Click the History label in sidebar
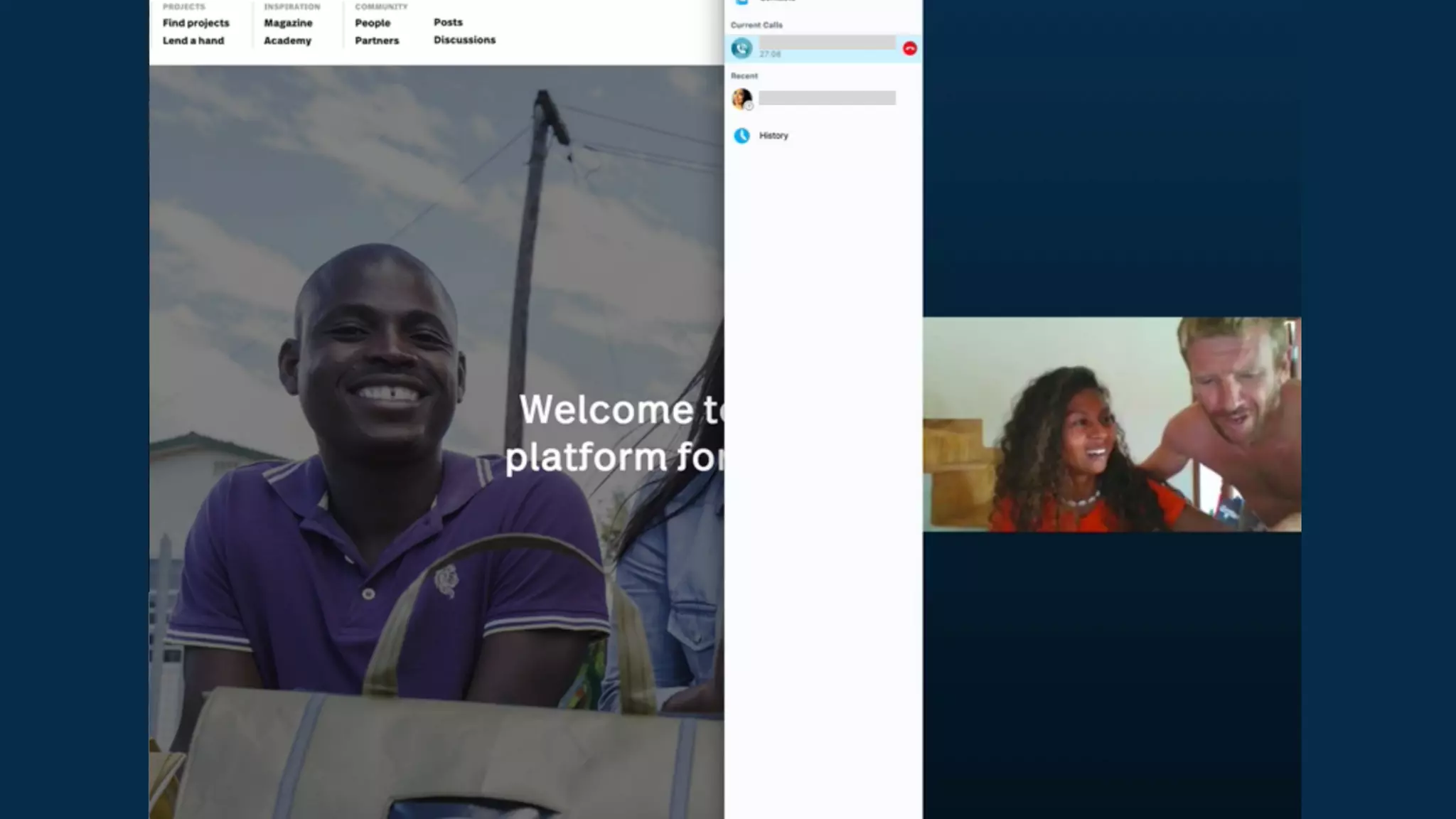 point(773,136)
